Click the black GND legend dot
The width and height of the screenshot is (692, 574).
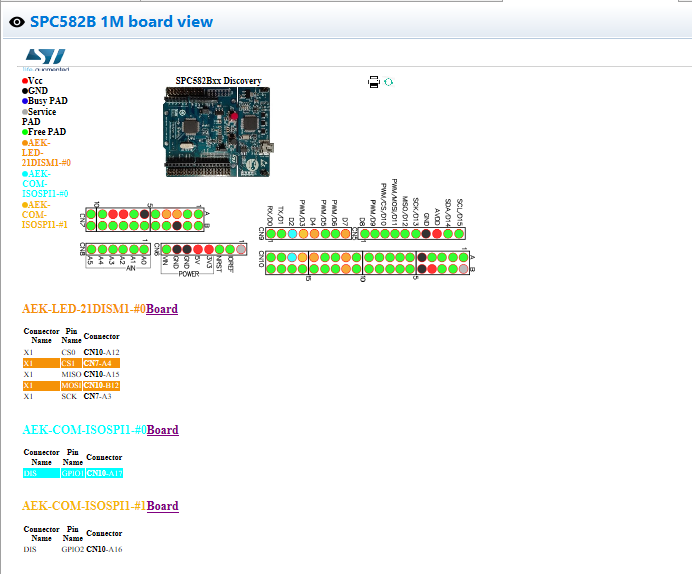[x=25, y=91]
